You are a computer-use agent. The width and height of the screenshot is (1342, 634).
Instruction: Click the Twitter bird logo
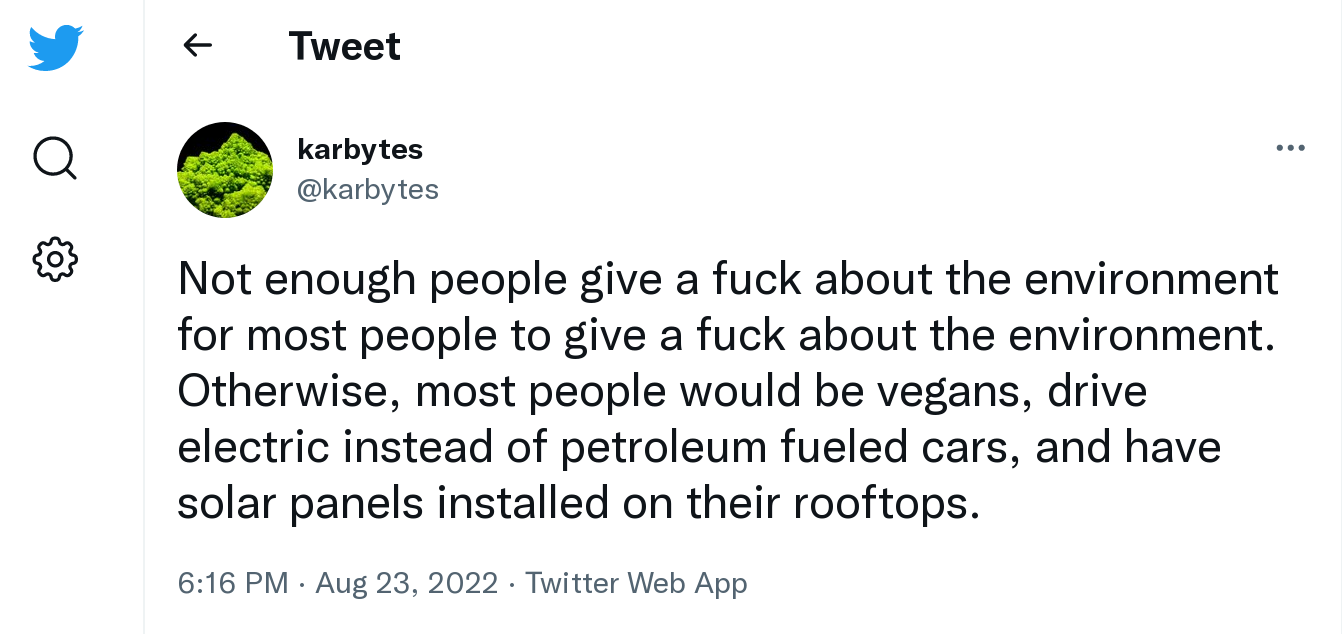(x=55, y=47)
